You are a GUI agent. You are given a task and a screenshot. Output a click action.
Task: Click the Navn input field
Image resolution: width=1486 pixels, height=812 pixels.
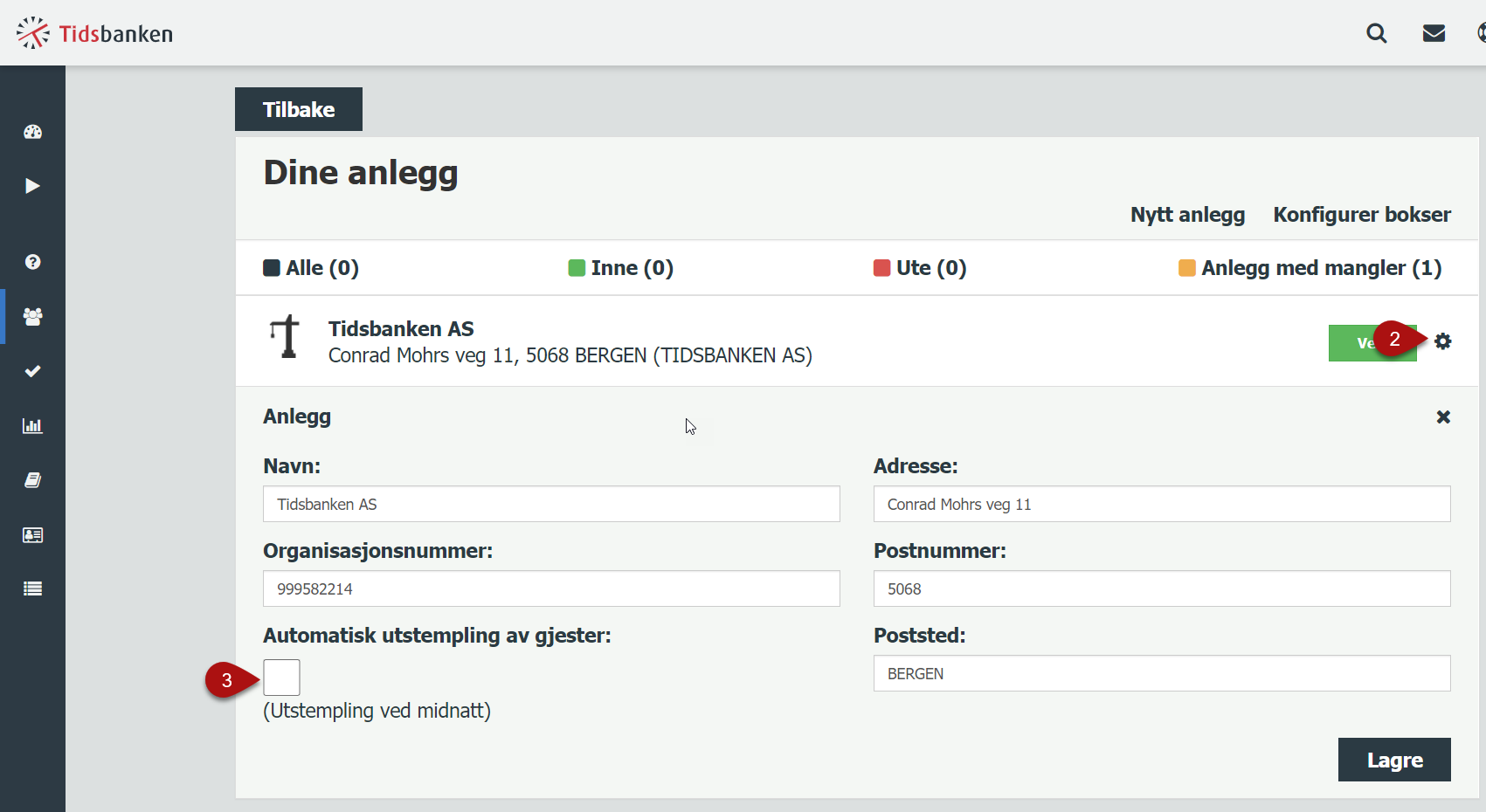(x=551, y=504)
